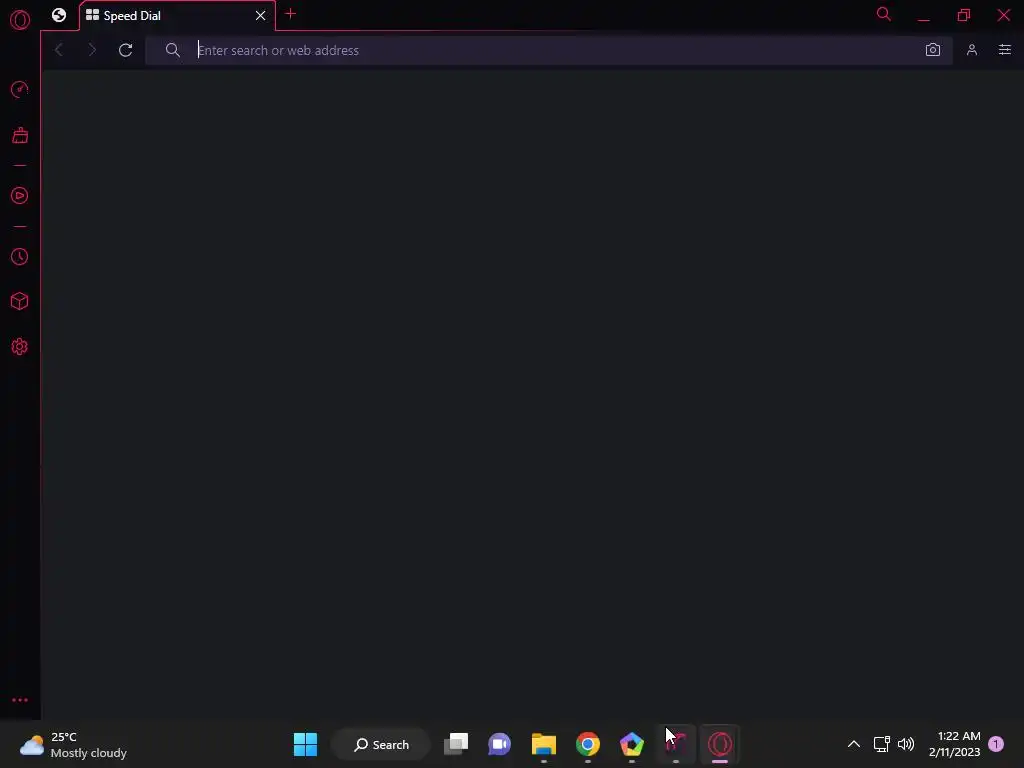Open the Player sidebar icon
Viewport: 1024px width, 768px height.
(20, 195)
